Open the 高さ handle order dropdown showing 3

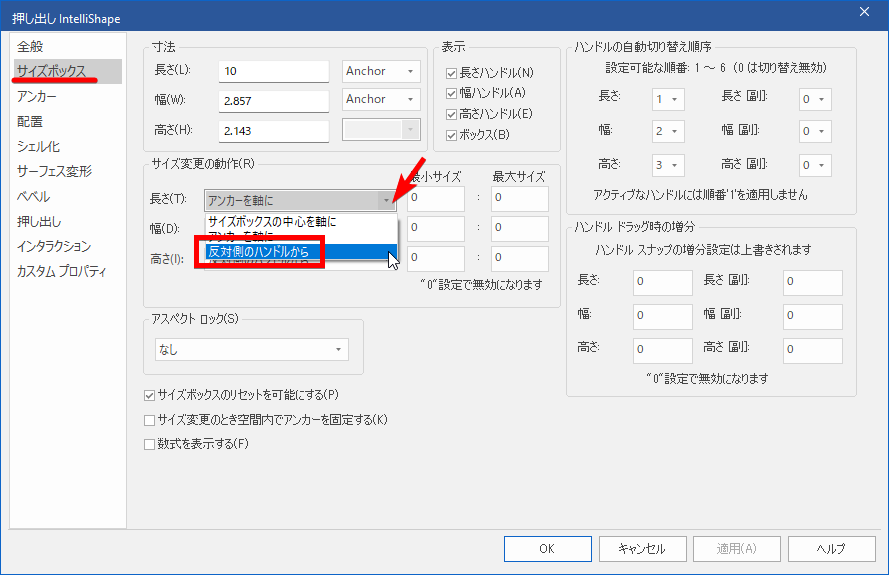668,165
